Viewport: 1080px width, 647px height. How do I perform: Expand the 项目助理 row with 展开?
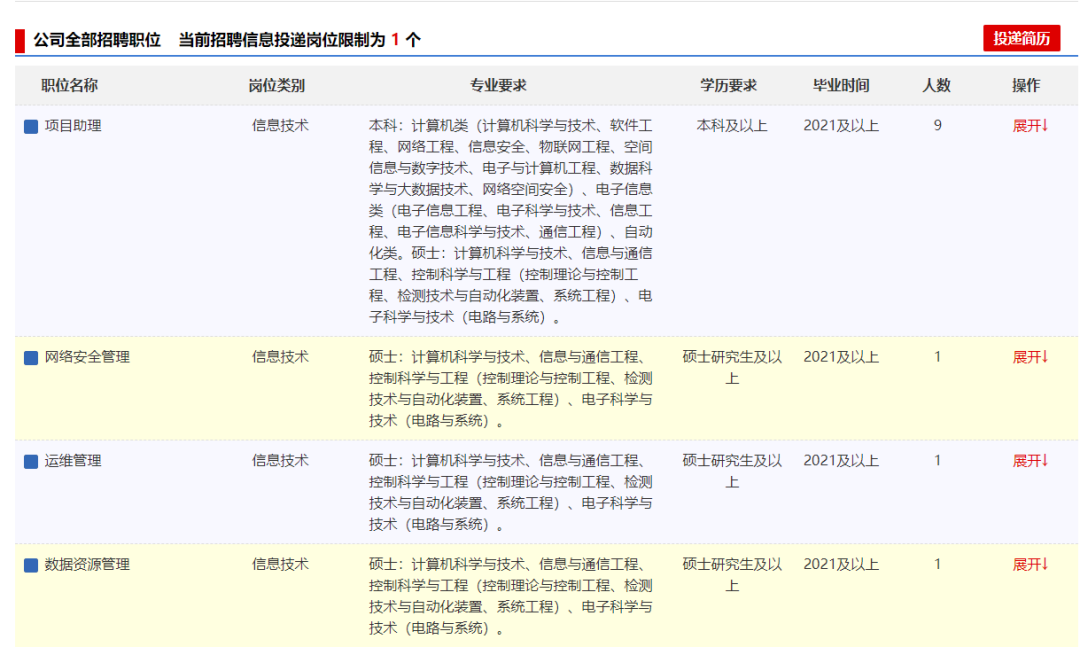(1030, 126)
